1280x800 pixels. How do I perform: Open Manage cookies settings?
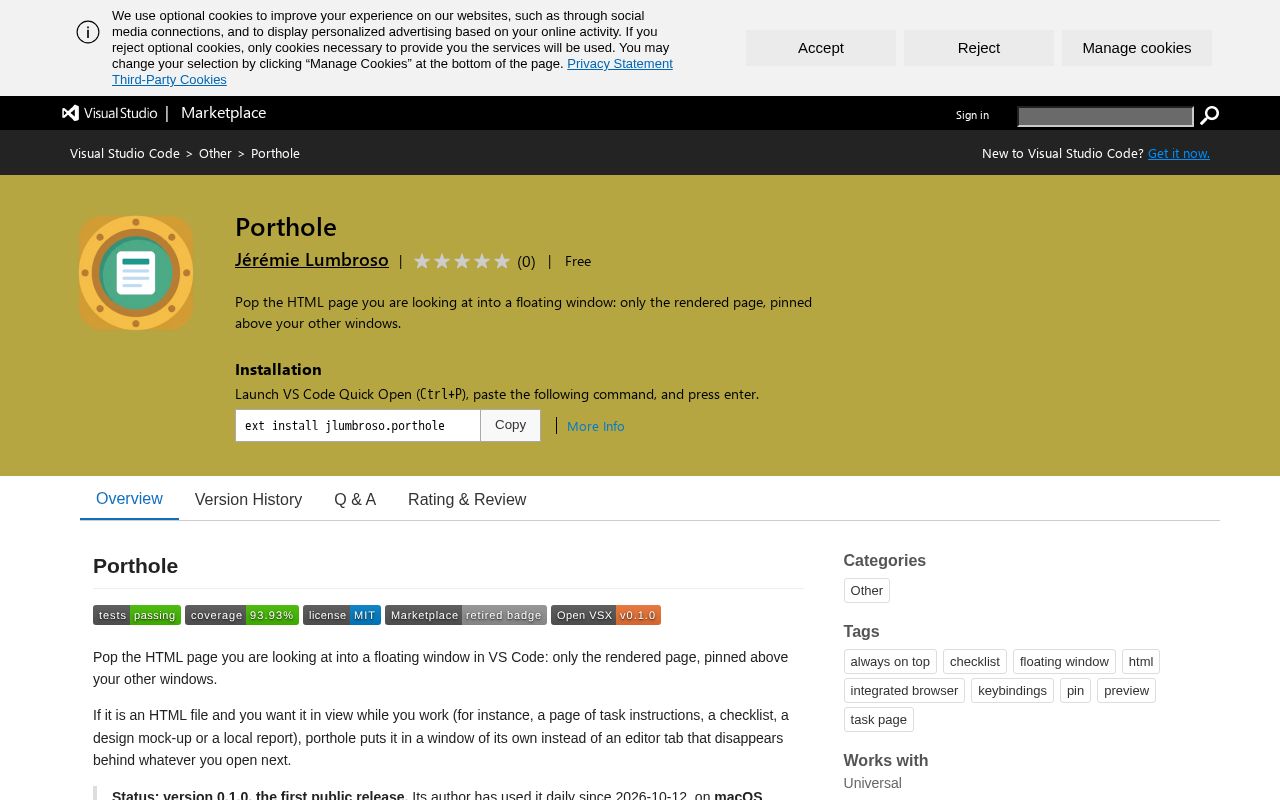click(1137, 48)
